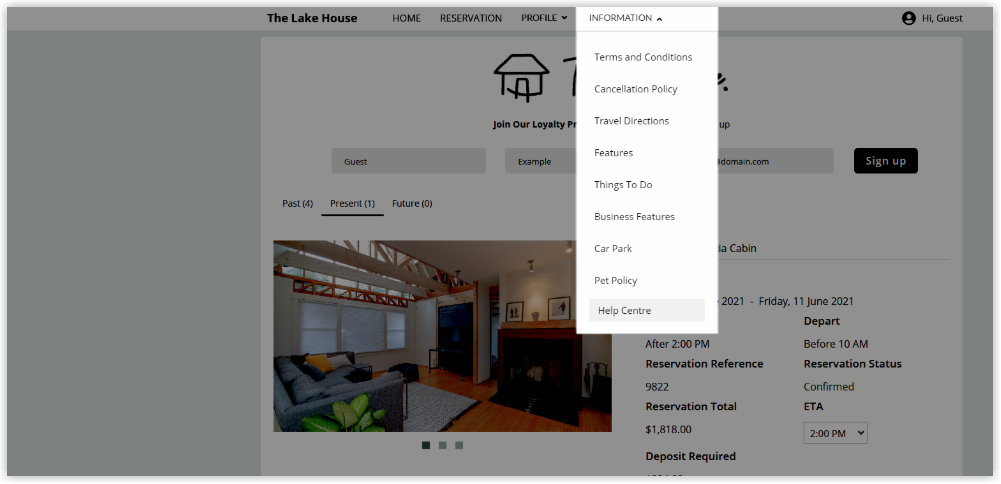Click the guest user avatar icon
The height and width of the screenshot is (484, 1001).
(908, 19)
